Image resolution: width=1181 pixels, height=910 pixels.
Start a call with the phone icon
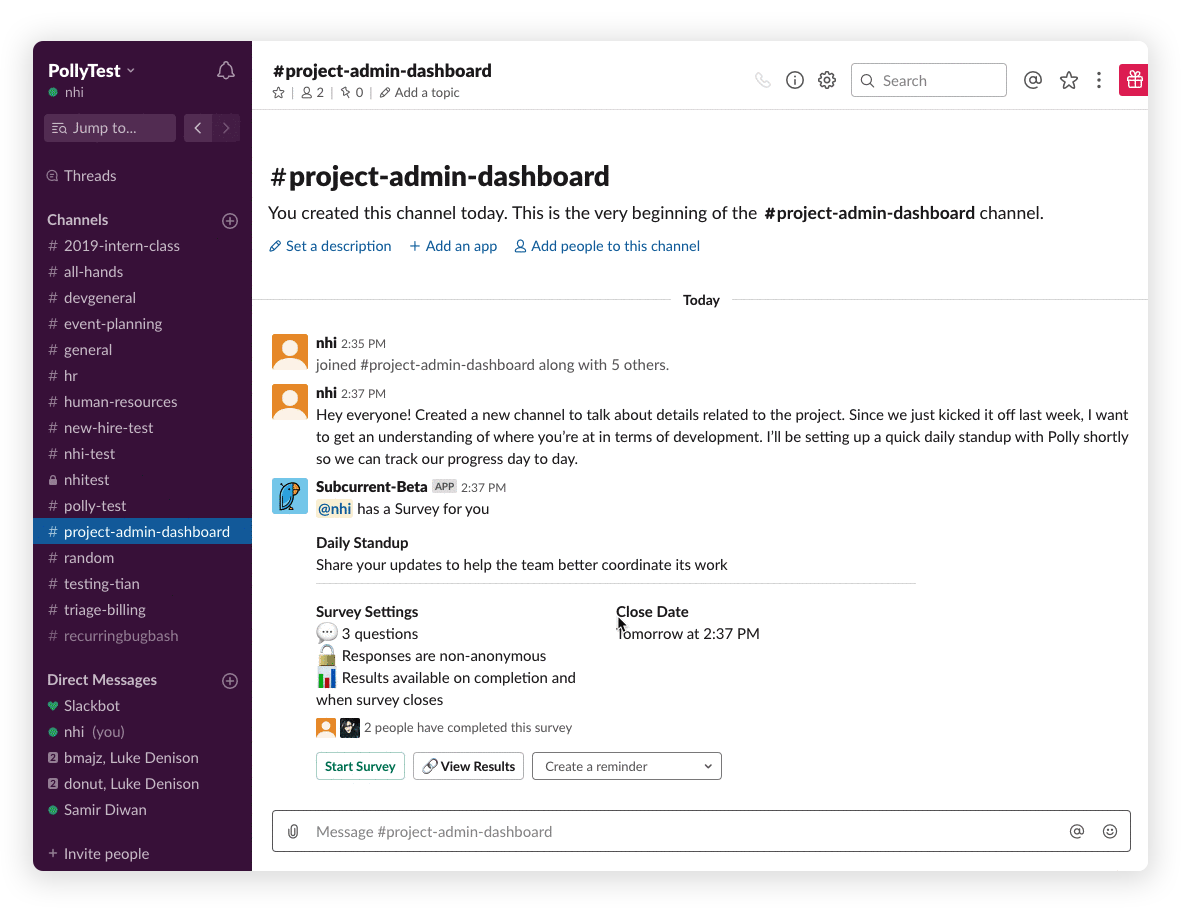tap(763, 81)
